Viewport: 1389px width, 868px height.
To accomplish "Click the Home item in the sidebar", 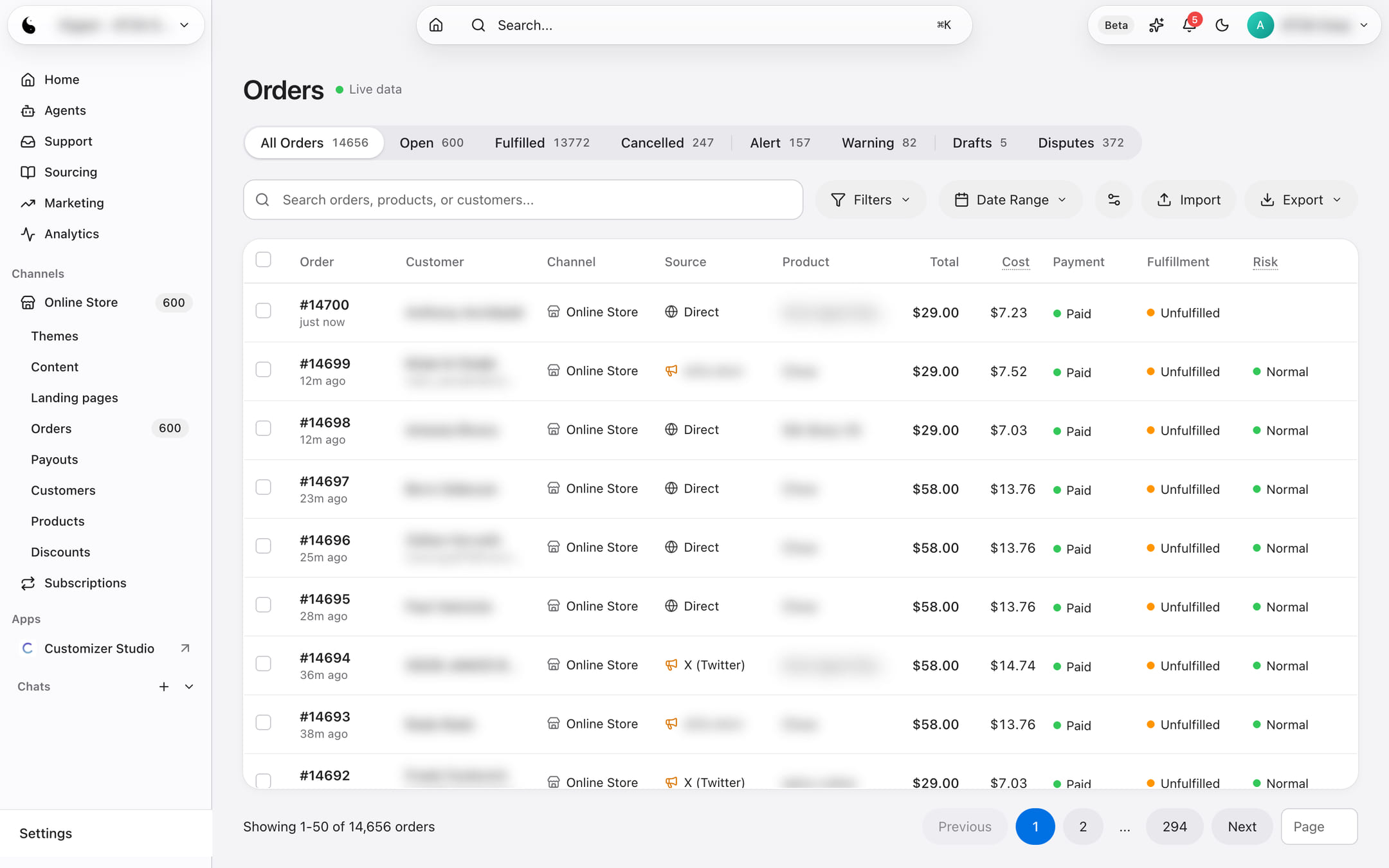I will [x=62, y=80].
